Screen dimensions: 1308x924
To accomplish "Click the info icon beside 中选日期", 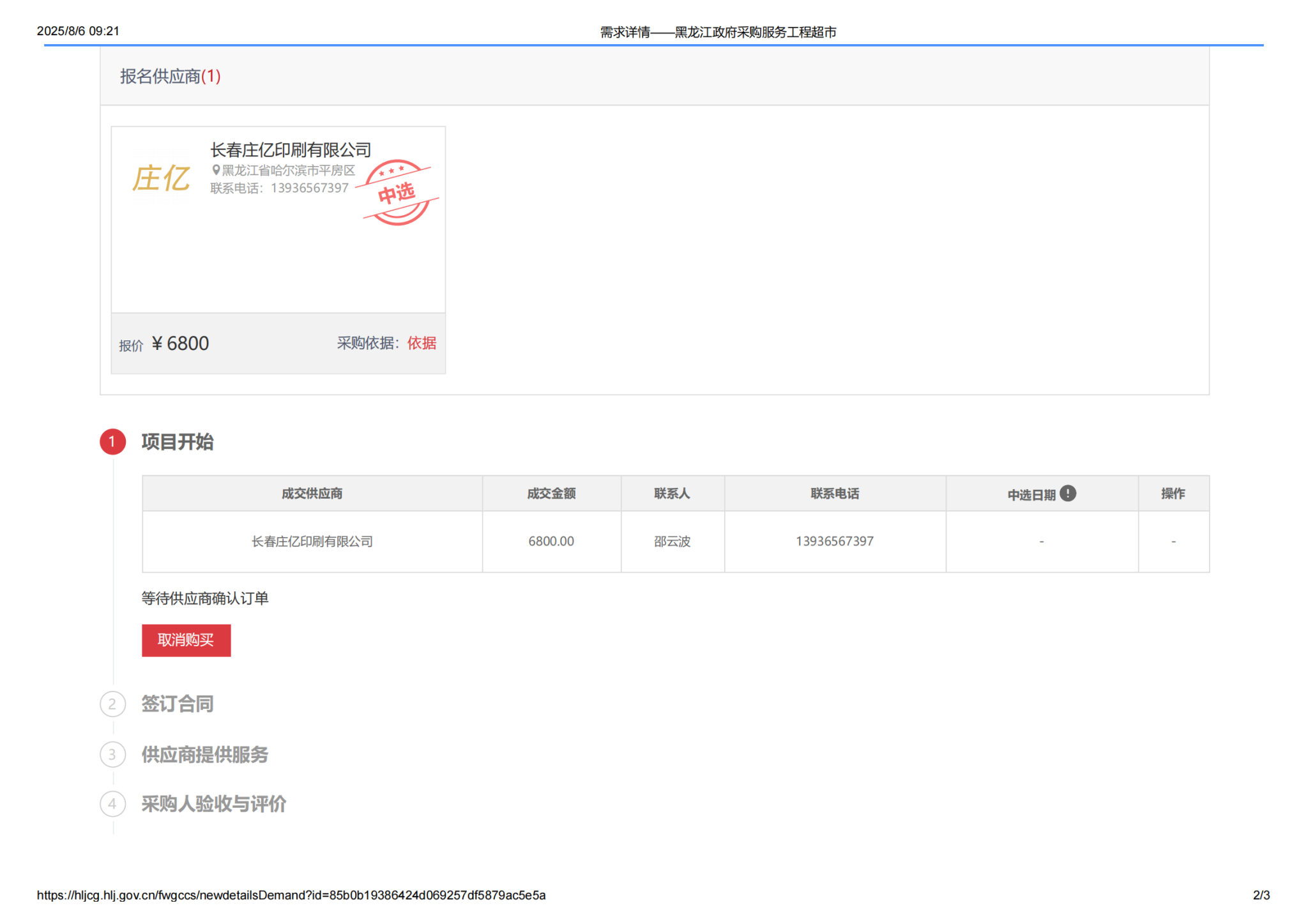I will 1067,493.
